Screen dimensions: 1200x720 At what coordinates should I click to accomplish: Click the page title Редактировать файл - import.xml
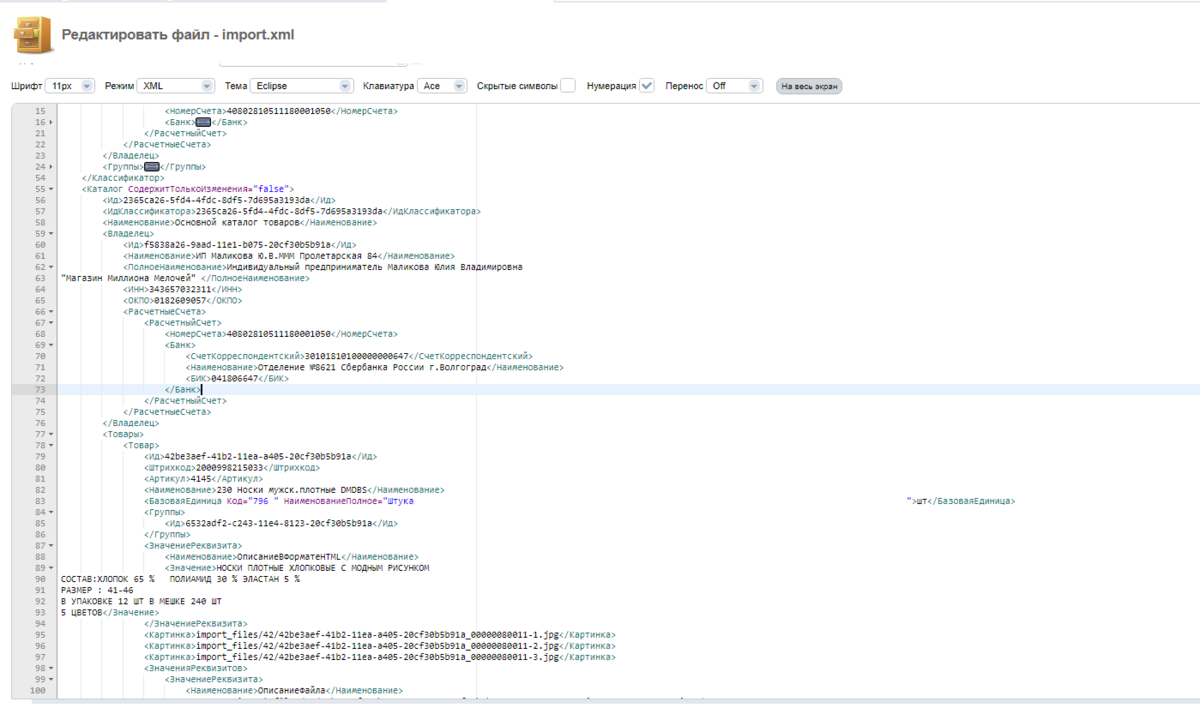point(178,35)
